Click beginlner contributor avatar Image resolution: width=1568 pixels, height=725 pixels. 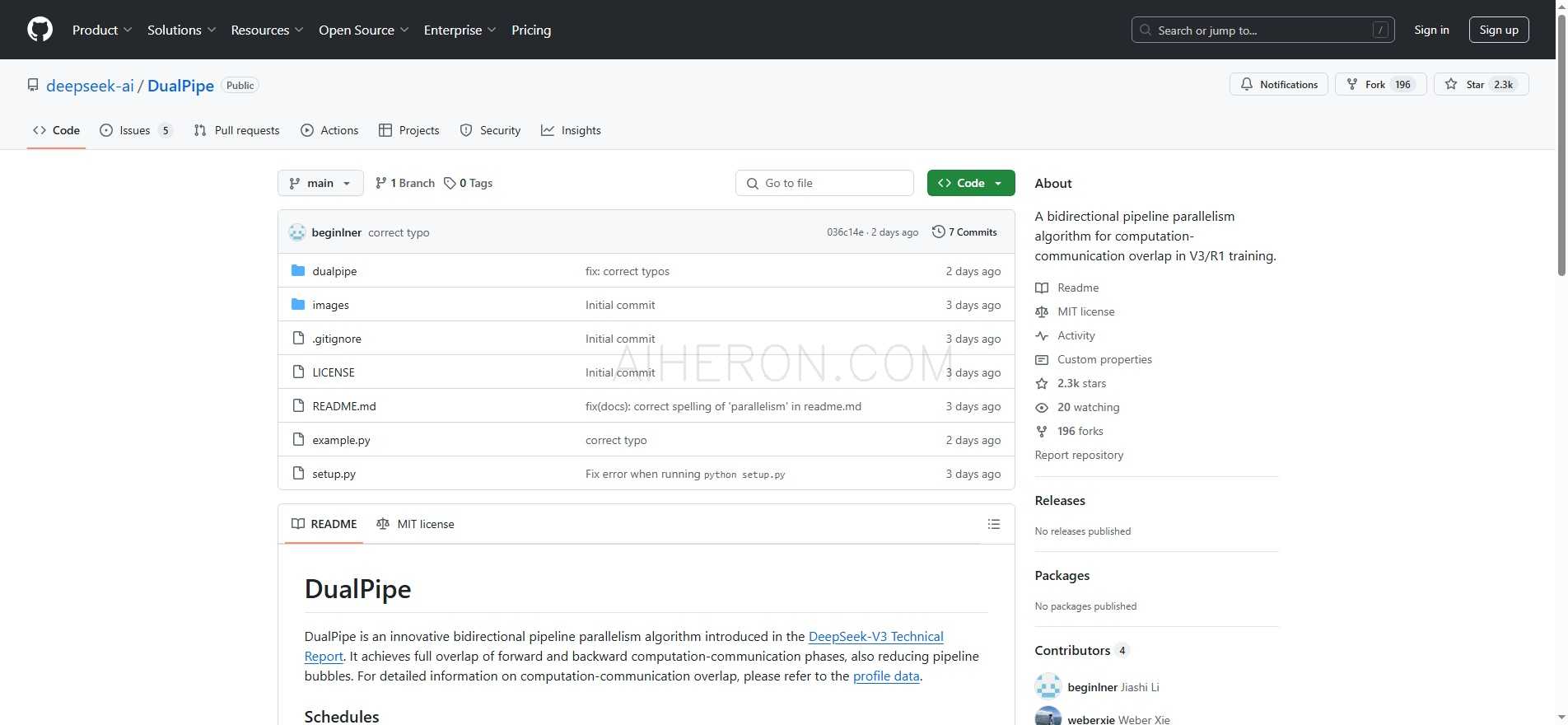(x=1048, y=687)
